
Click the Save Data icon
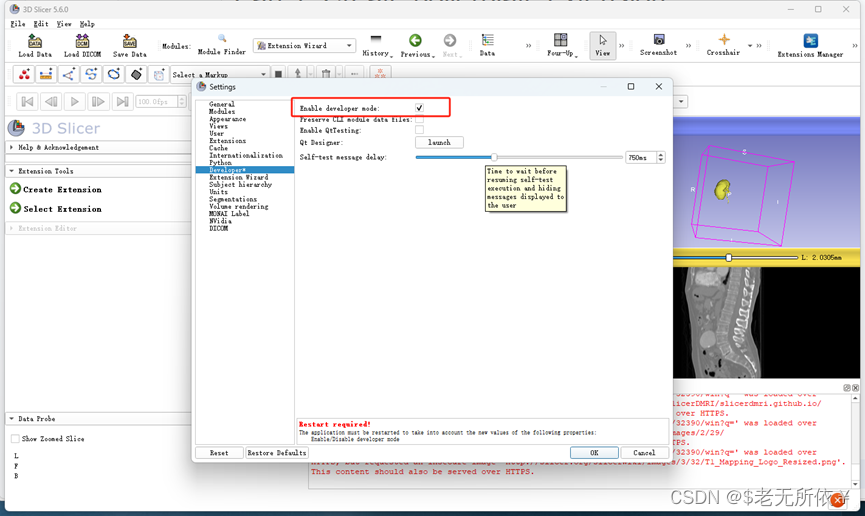(130, 45)
